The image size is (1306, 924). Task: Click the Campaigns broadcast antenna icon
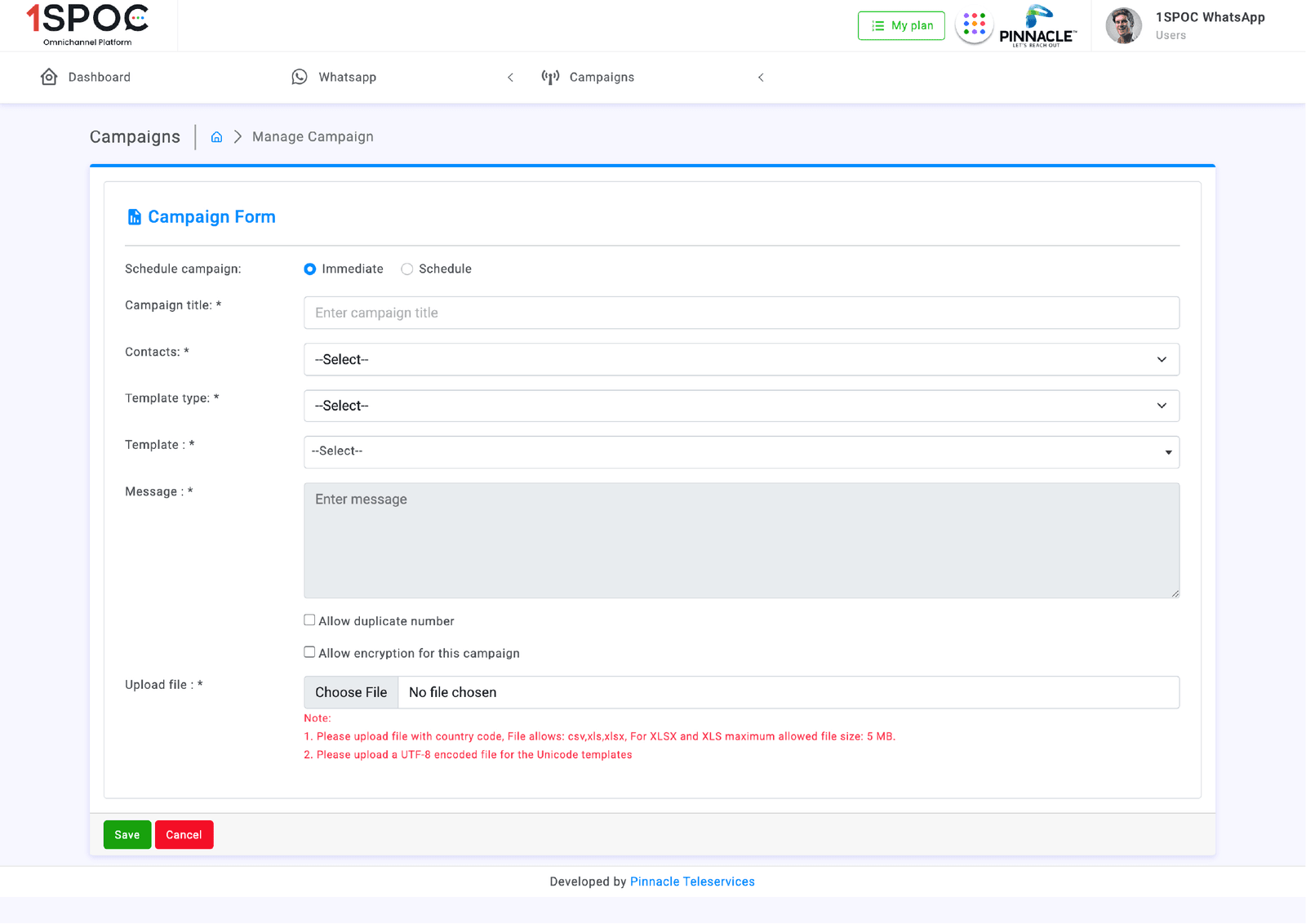pyautogui.click(x=551, y=77)
